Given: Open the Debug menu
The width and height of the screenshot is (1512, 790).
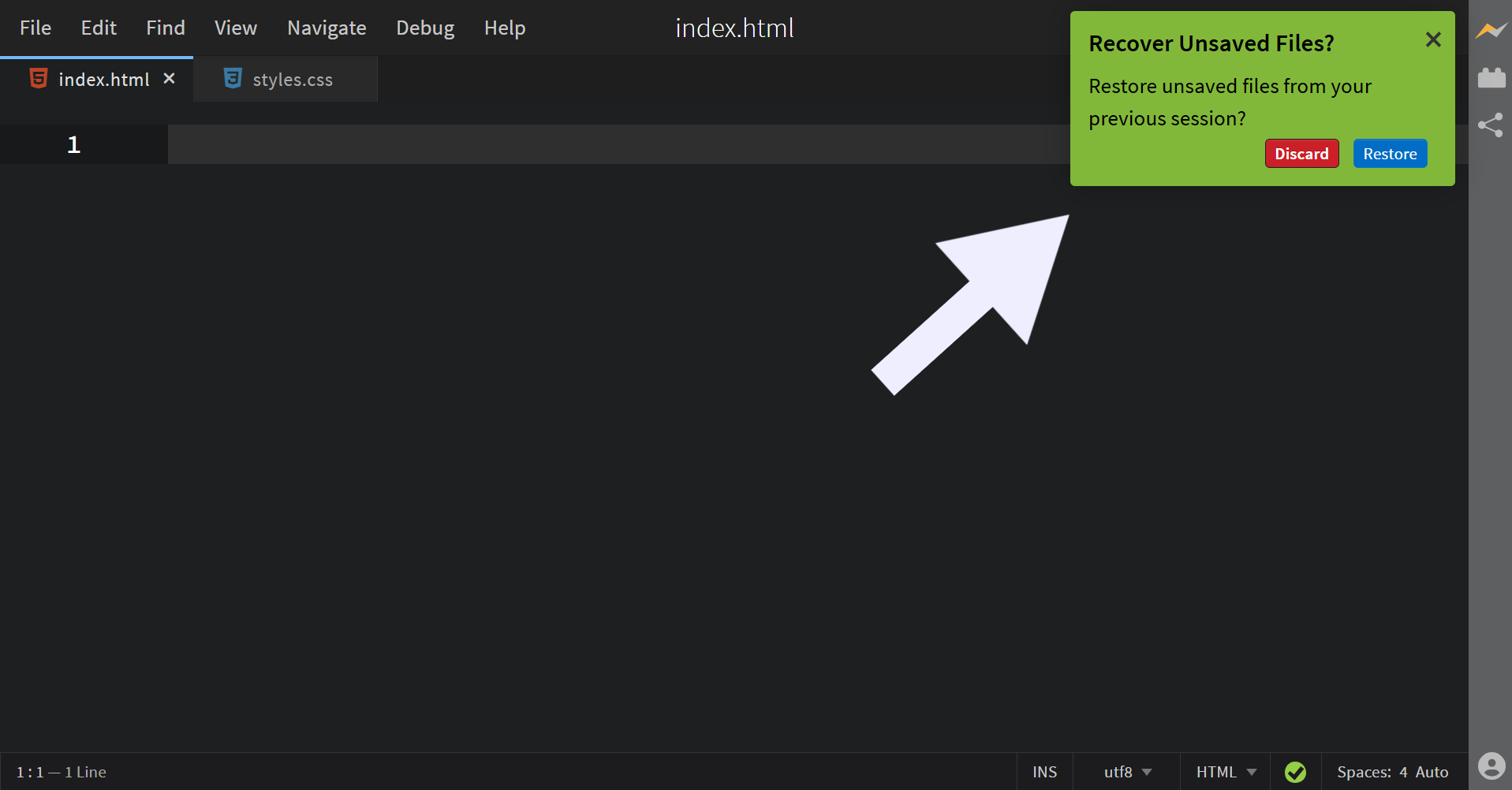Looking at the screenshot, I should 424,28.
